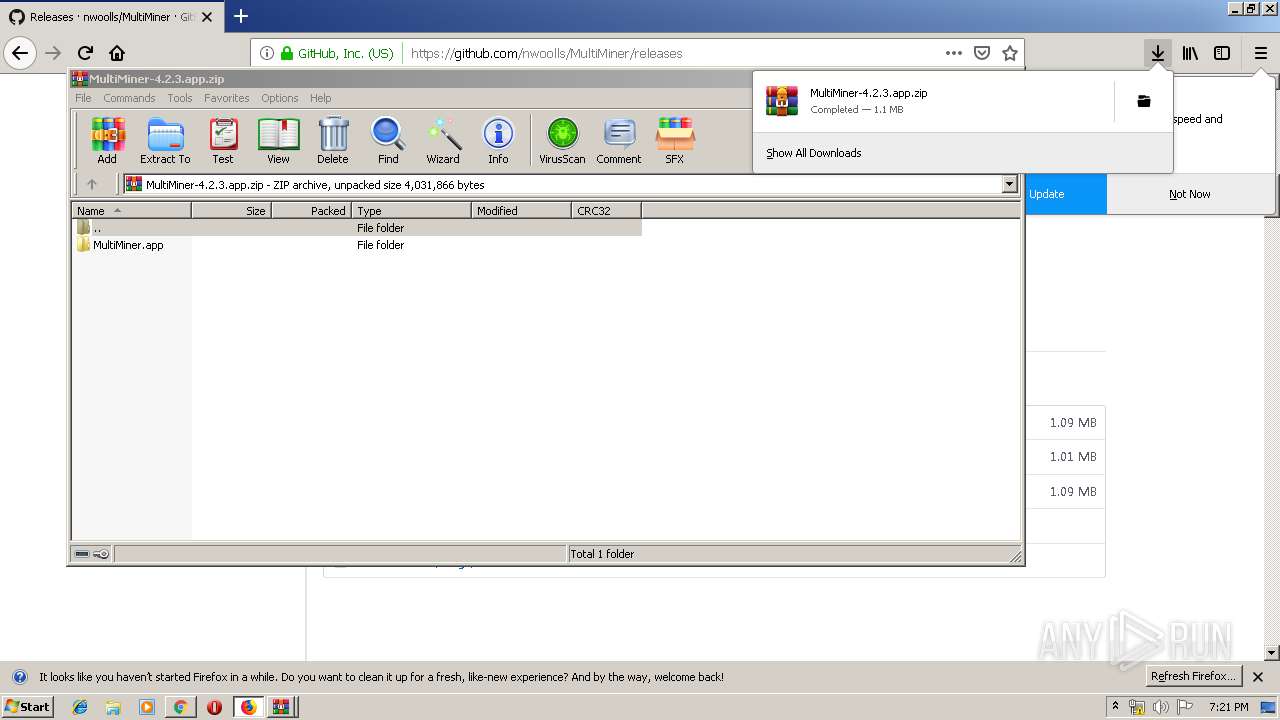This screenshot has width=1280, height=720.
Task: Click the taskbar clock 7:21 PM
Action: (1228, 707)
